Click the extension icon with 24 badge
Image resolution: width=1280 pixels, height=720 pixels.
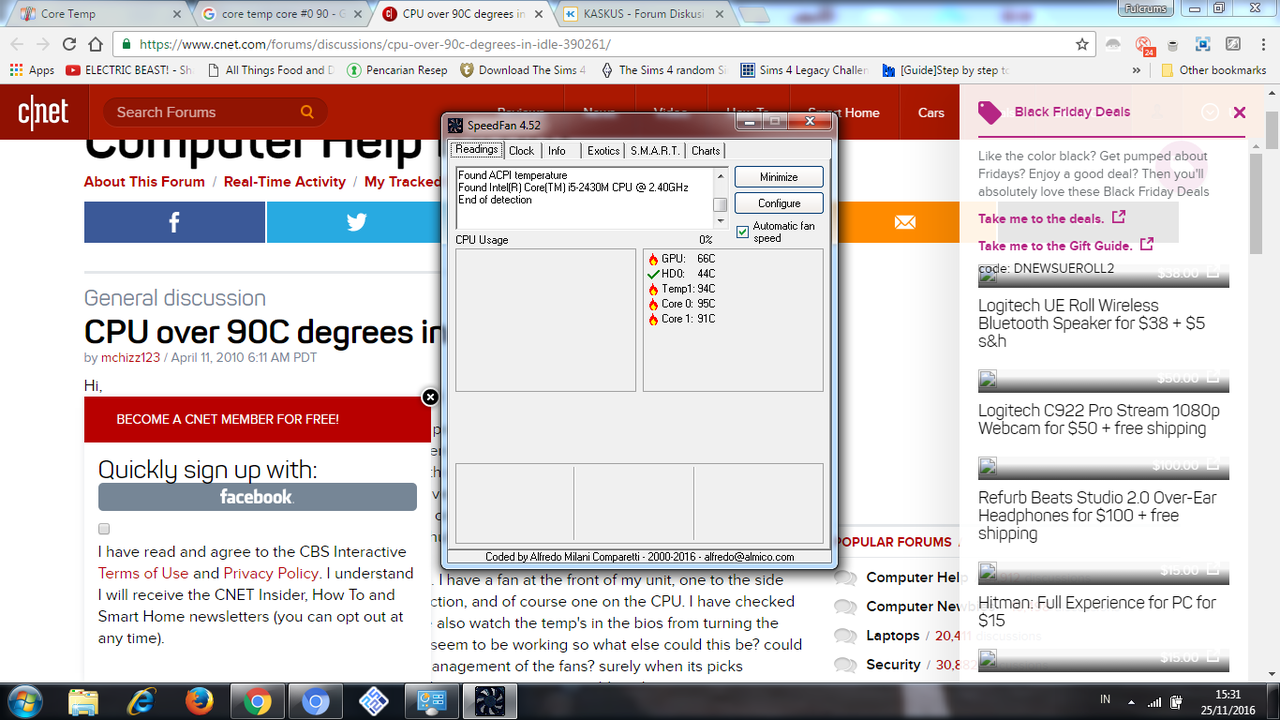coord(1144,45)
